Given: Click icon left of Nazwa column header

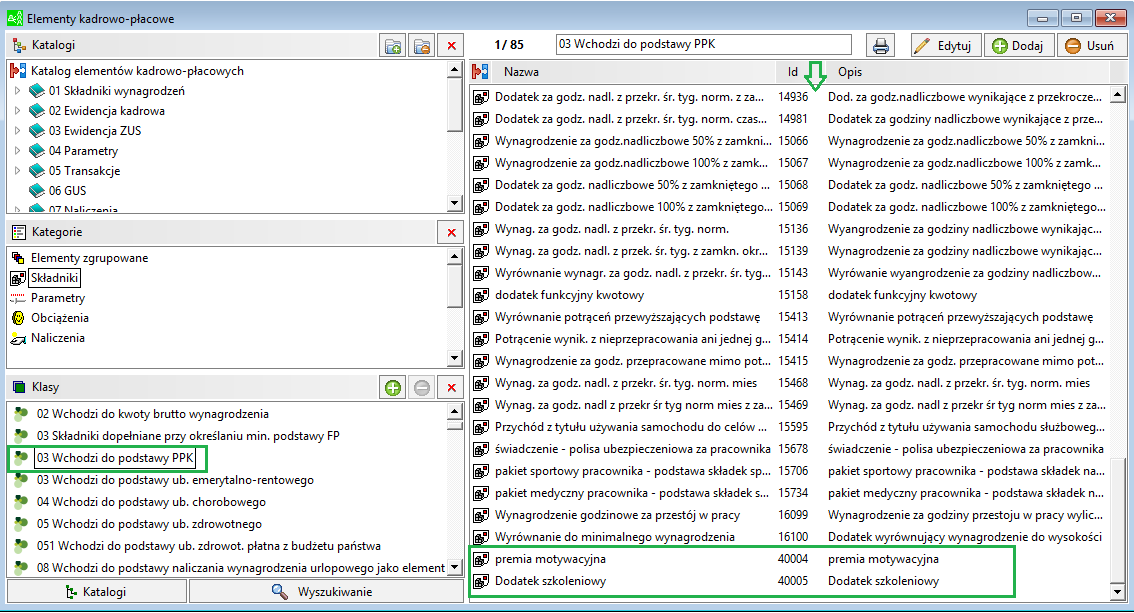Looking at the screenshot, I should tap(480, 72).
